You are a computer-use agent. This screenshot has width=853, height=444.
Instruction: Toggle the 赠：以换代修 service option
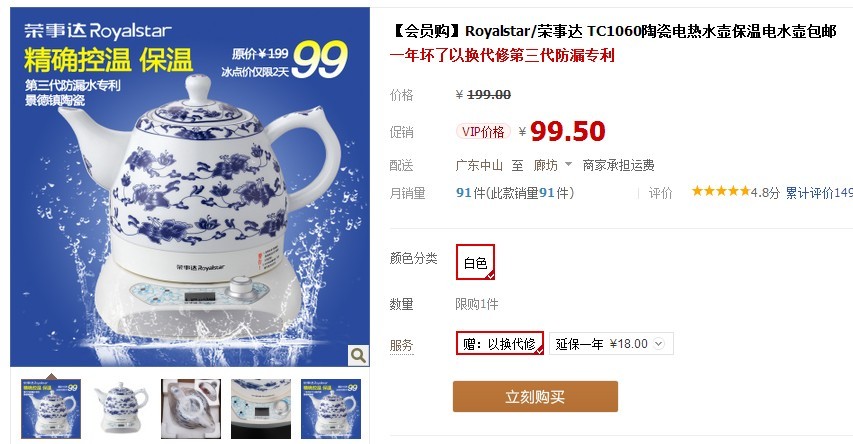pyautogui.click(x=500, y=343)
